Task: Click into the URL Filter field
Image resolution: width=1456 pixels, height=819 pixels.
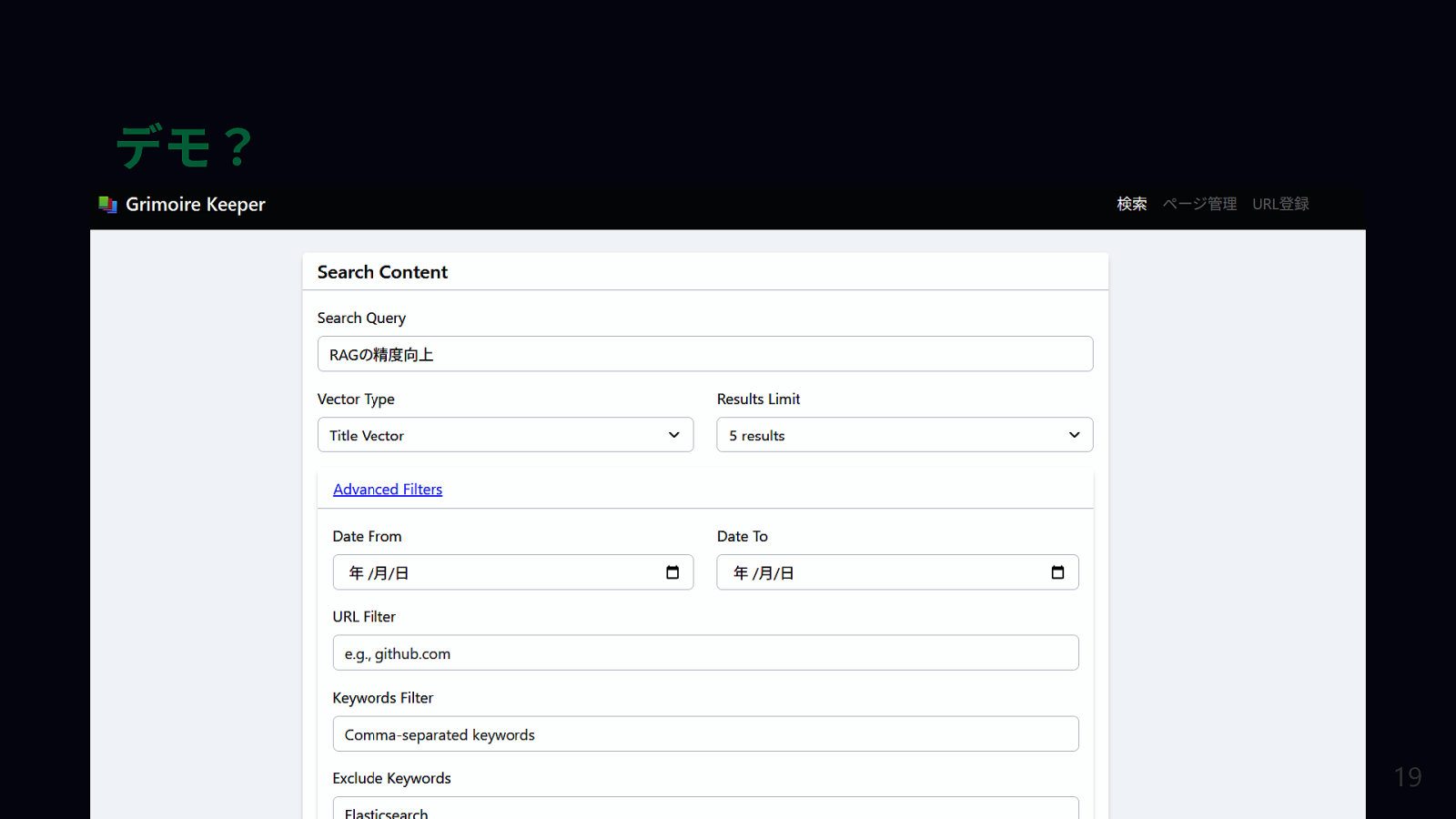Action: pos(704,653)
